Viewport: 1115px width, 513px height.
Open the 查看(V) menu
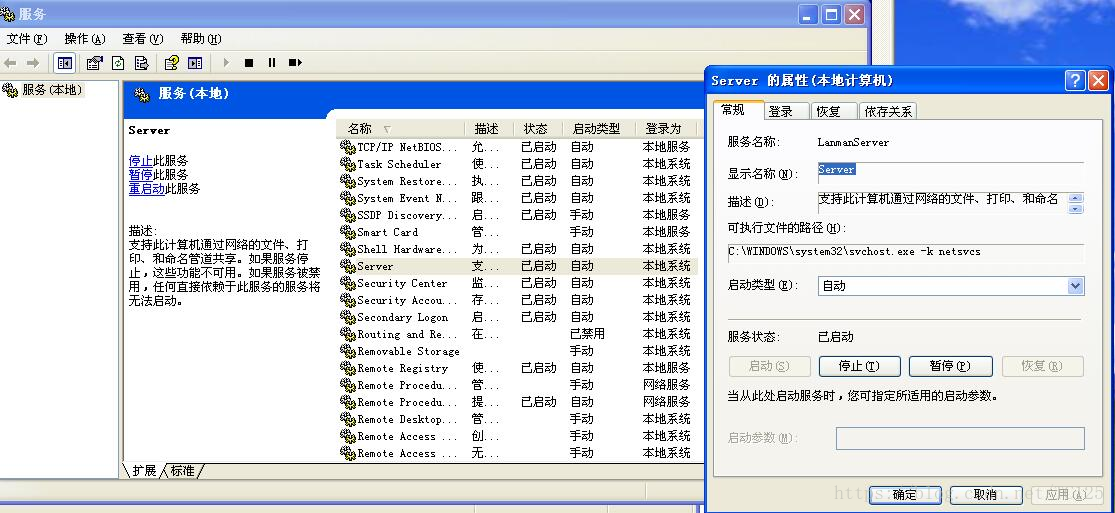(142, 39)
